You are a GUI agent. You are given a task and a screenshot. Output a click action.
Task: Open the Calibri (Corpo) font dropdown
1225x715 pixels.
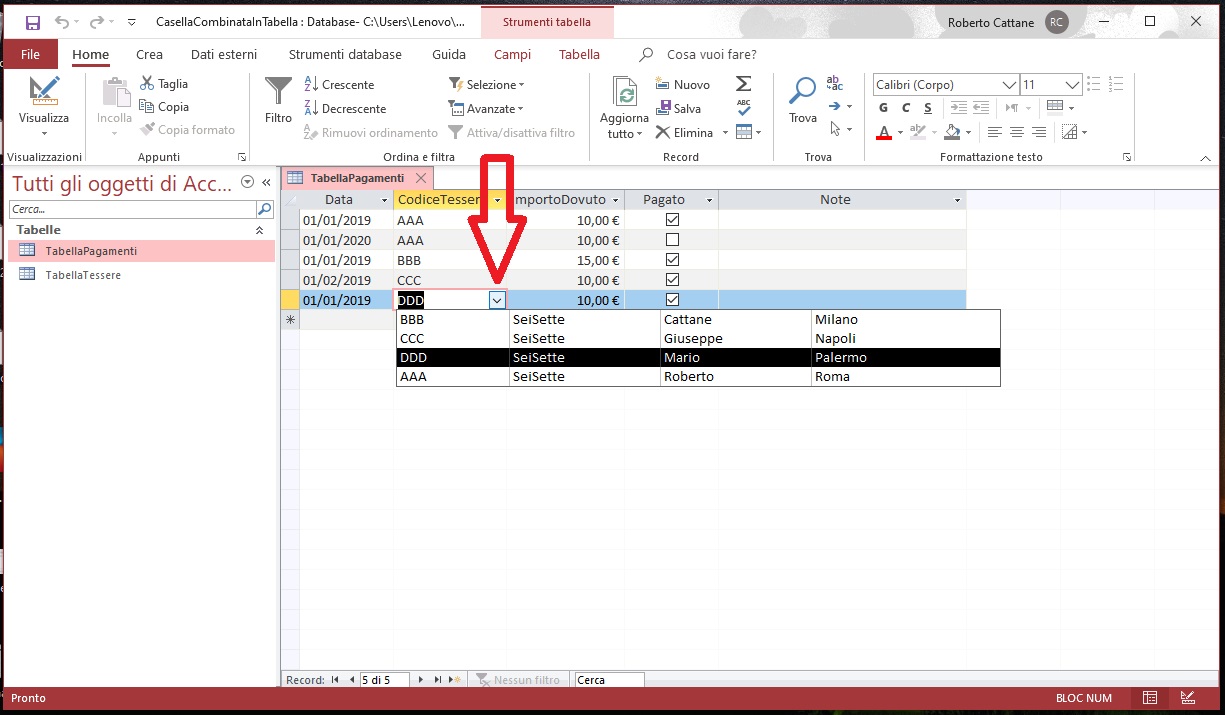1010,85
